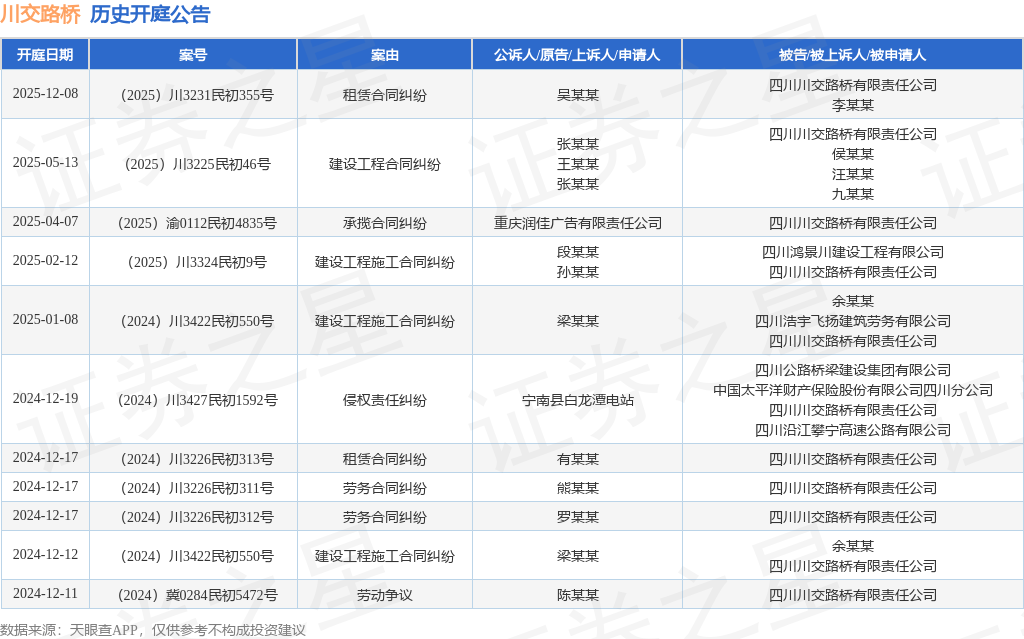
Task: Select the 案由 column header
Action: pos(385,55)
